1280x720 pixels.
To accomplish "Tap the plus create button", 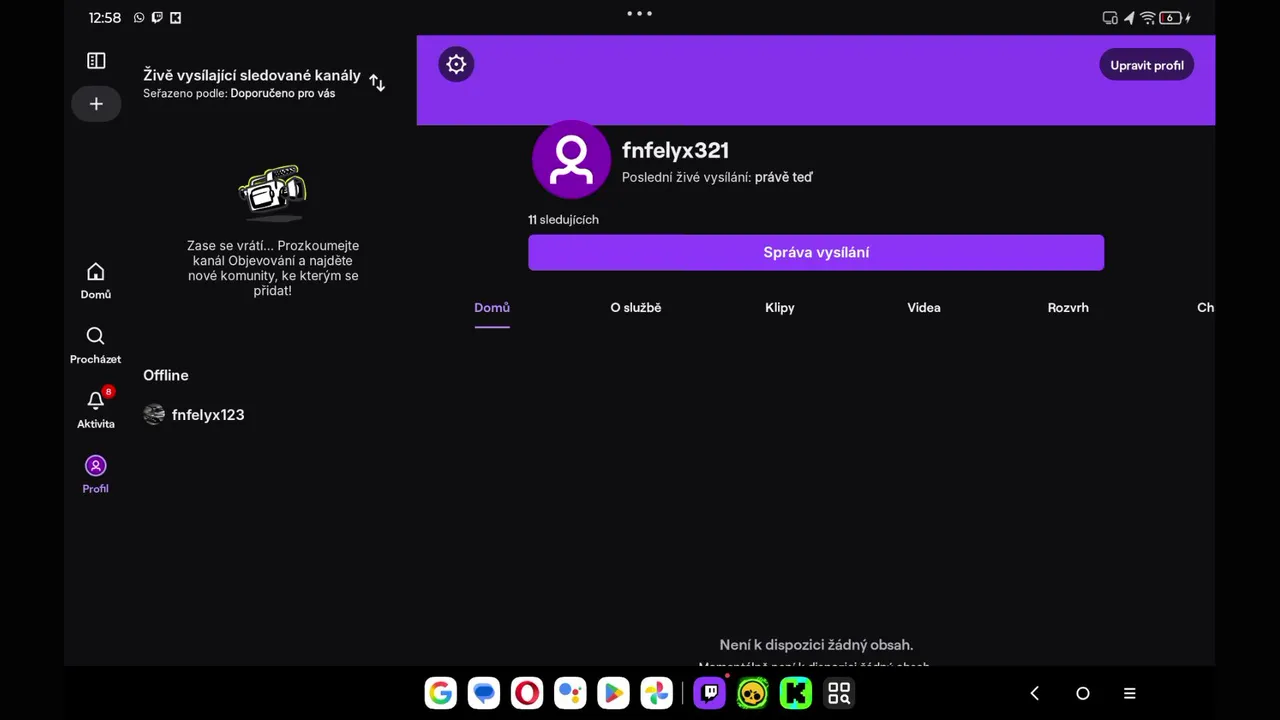I will tap(96, 104).
